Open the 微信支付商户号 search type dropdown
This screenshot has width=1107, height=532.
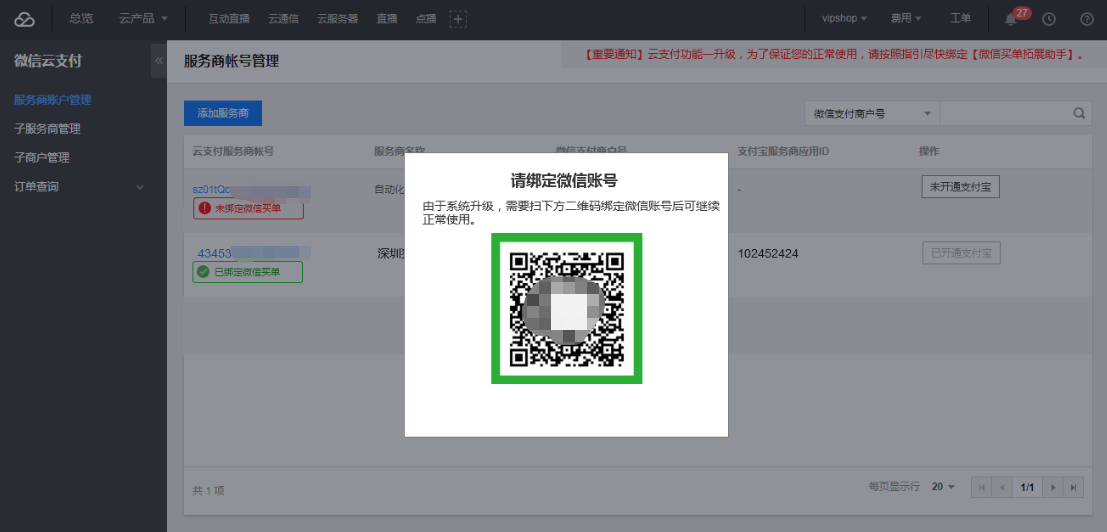[x=872, y=113]
